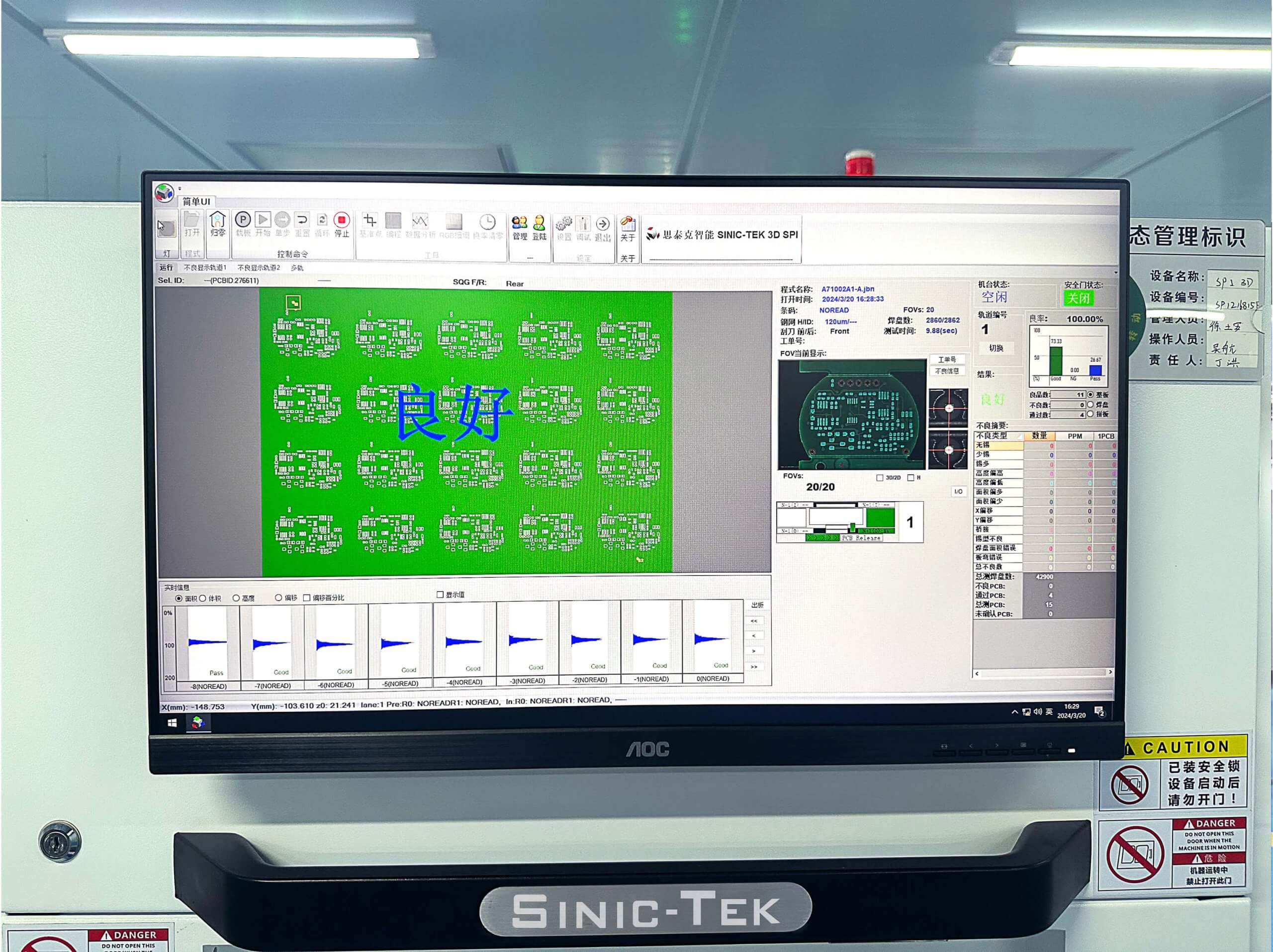Enable the 偏移百分比 checkbox
This screenshot has height=952, width=1273.
pos(307,598)
